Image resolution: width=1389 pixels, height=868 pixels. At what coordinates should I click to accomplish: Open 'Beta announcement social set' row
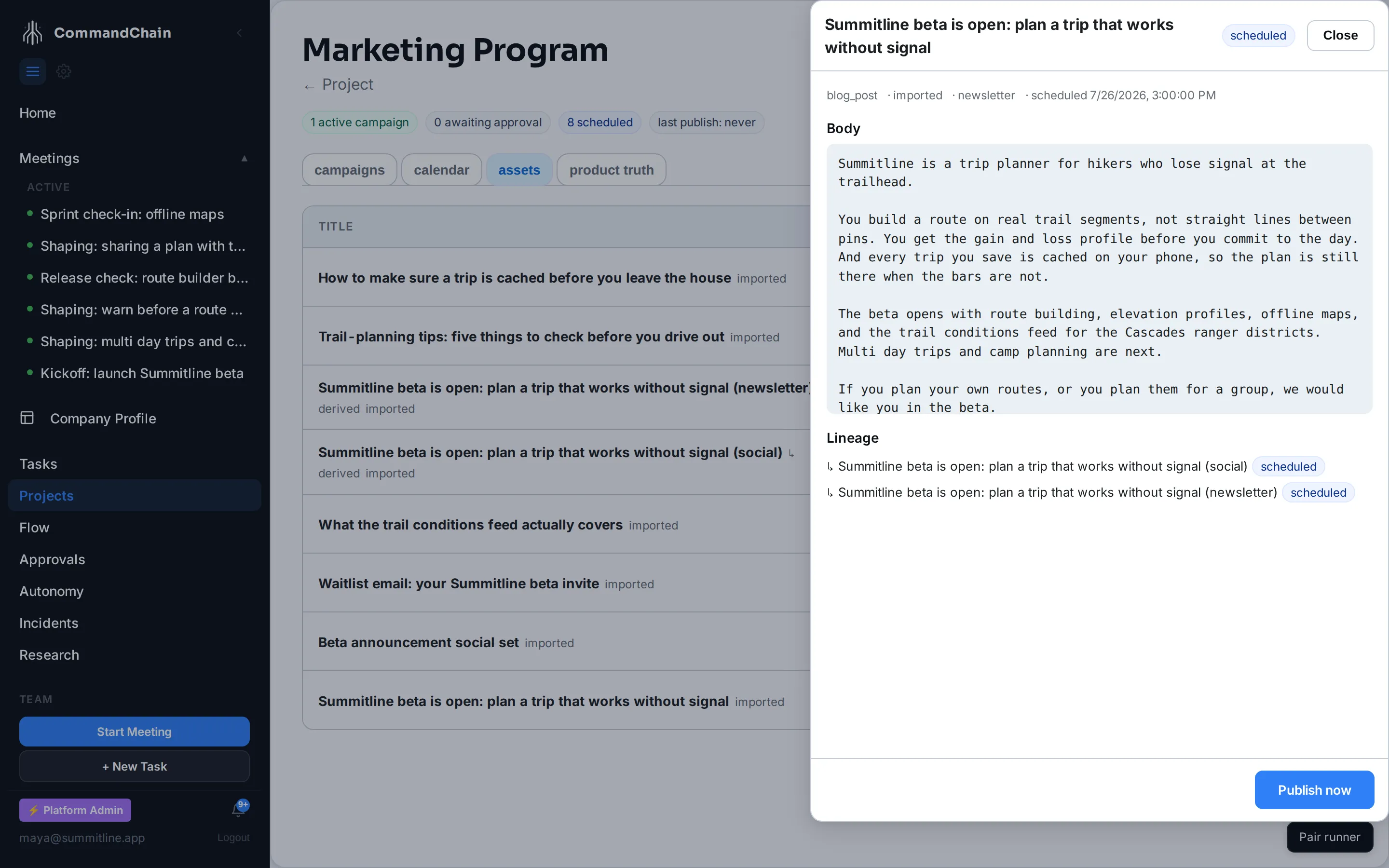coord(556,642)
